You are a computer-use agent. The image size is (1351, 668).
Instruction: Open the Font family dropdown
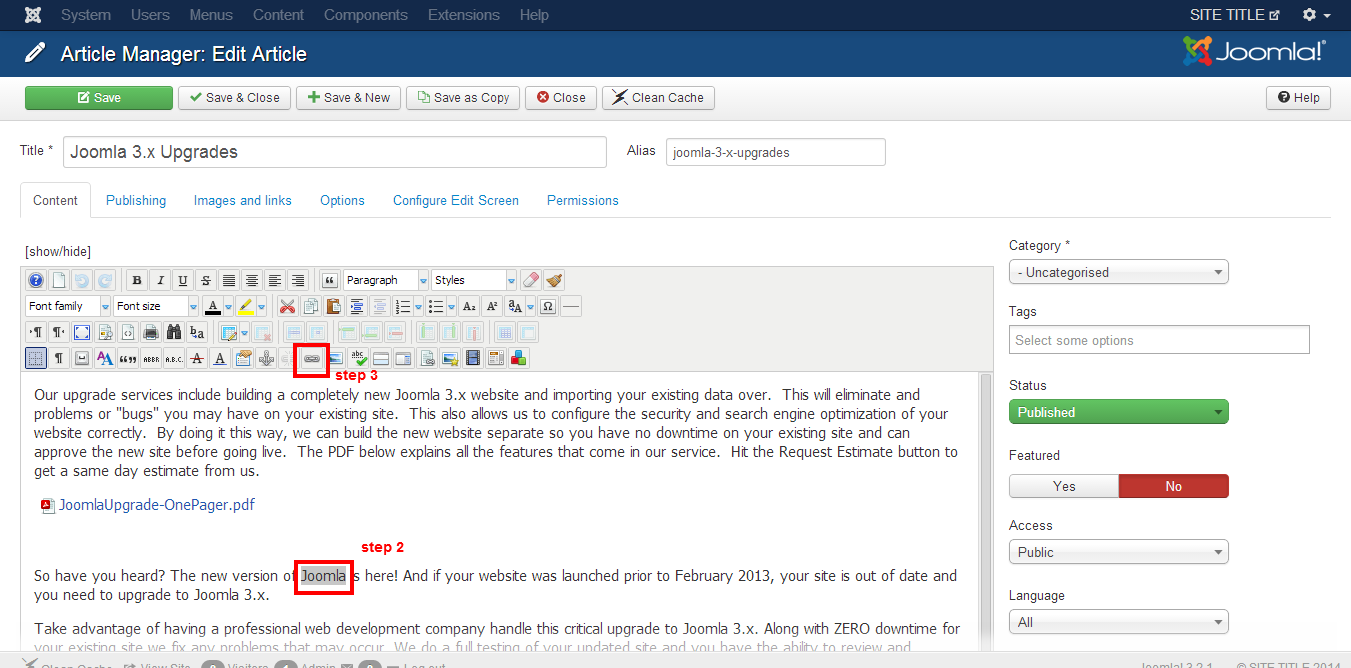(68, 306)
